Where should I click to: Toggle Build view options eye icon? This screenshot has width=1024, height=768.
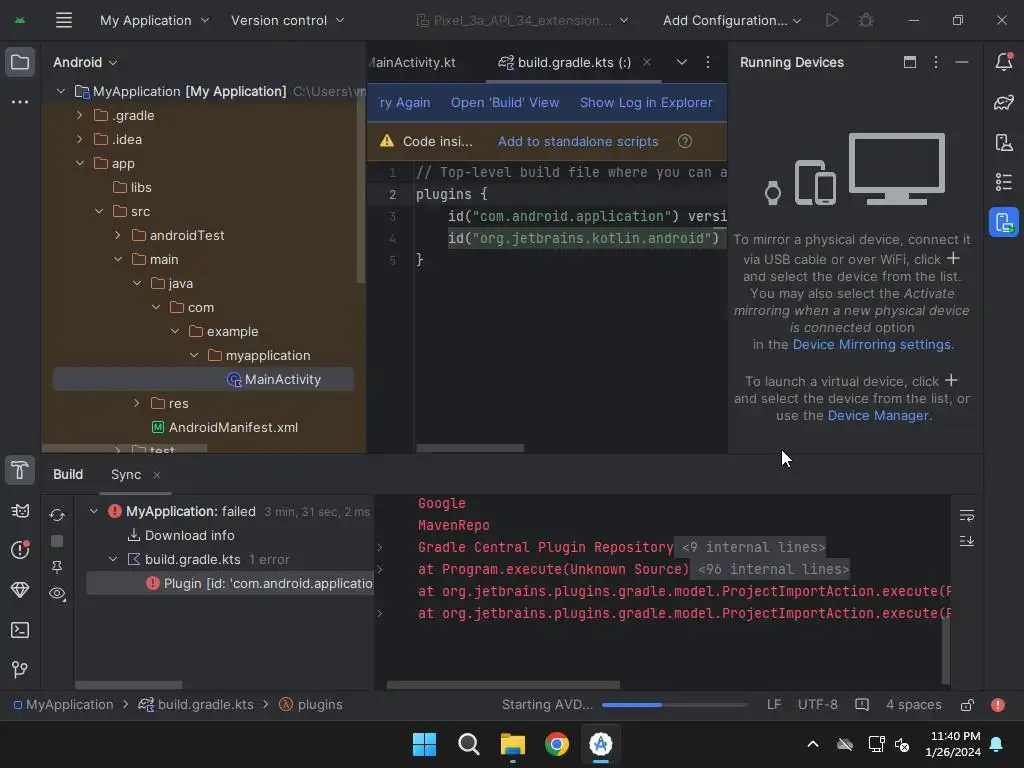click(x=57, y=594)
